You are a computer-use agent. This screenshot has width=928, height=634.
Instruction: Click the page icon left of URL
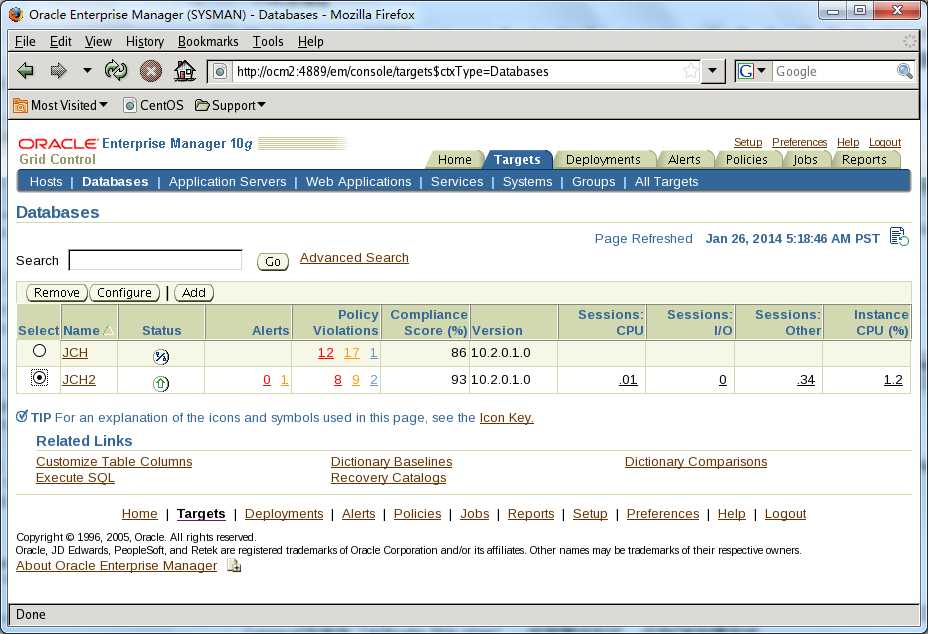pos(220,72)
